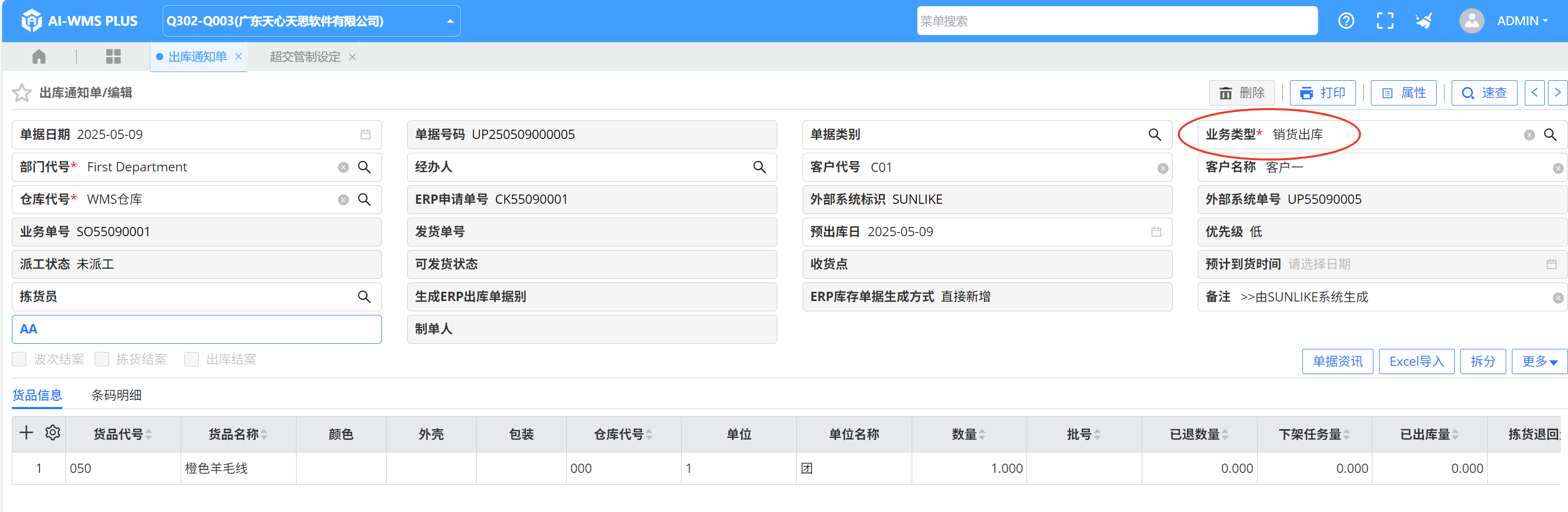Clear the 客户名称 客户一 value

point(1558,168)
